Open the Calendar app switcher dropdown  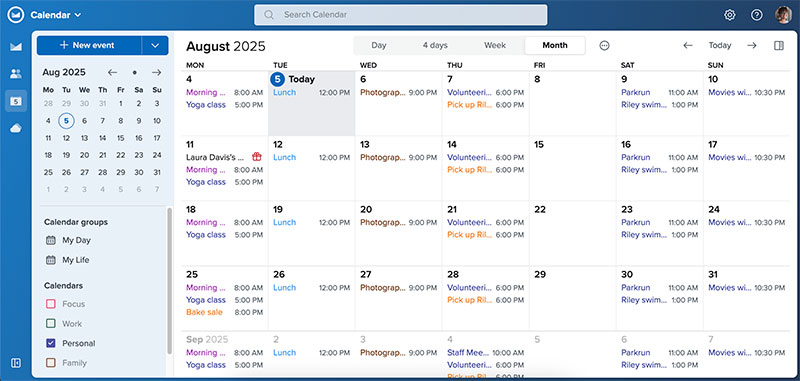click(x=56, y=15)
